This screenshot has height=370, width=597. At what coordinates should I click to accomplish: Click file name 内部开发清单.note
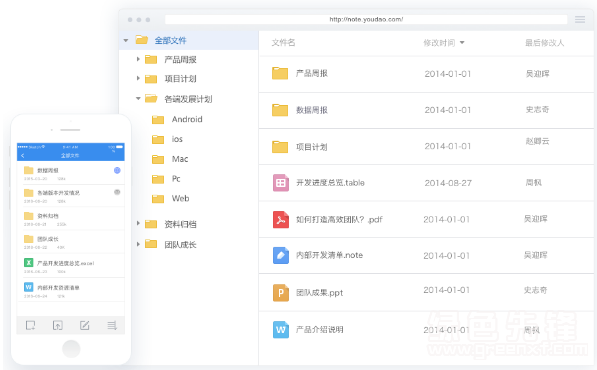329,255
